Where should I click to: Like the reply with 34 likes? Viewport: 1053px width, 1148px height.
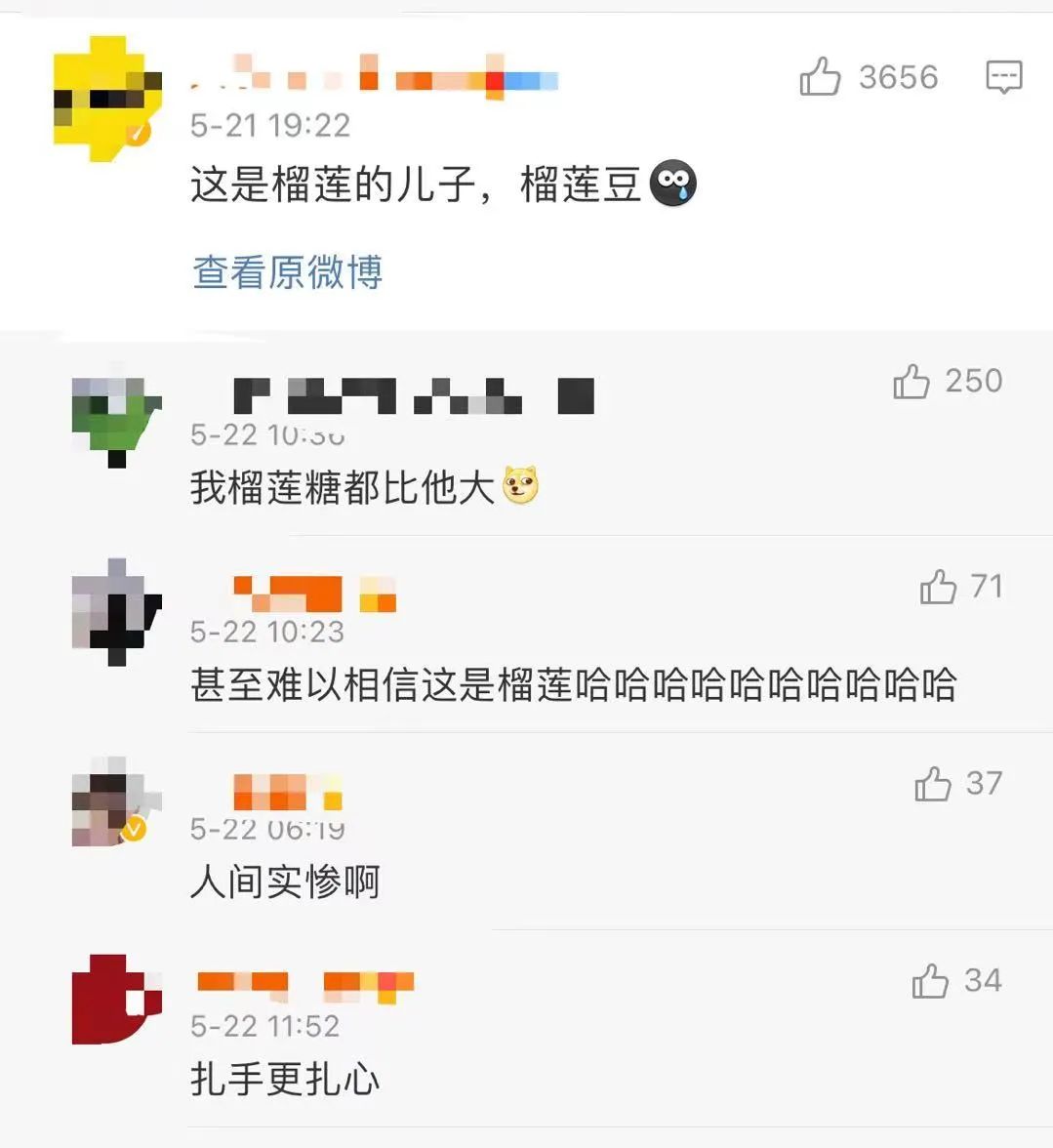pos(930,980)
